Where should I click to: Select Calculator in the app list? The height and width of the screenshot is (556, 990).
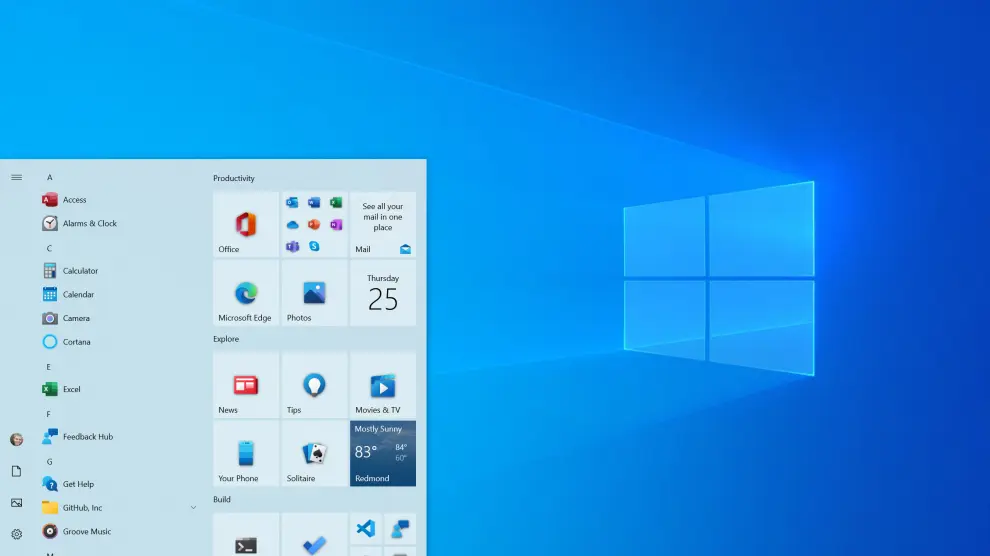pyautogui.click(x=80, y=271)
